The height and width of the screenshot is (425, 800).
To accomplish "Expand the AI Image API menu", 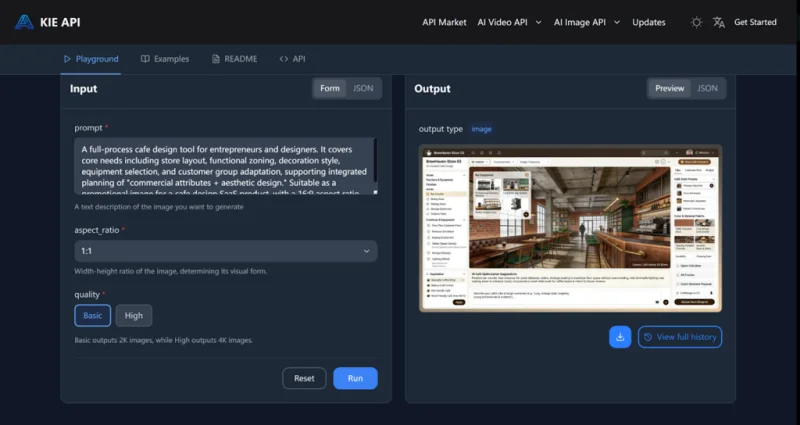I will tap(587, 22).
